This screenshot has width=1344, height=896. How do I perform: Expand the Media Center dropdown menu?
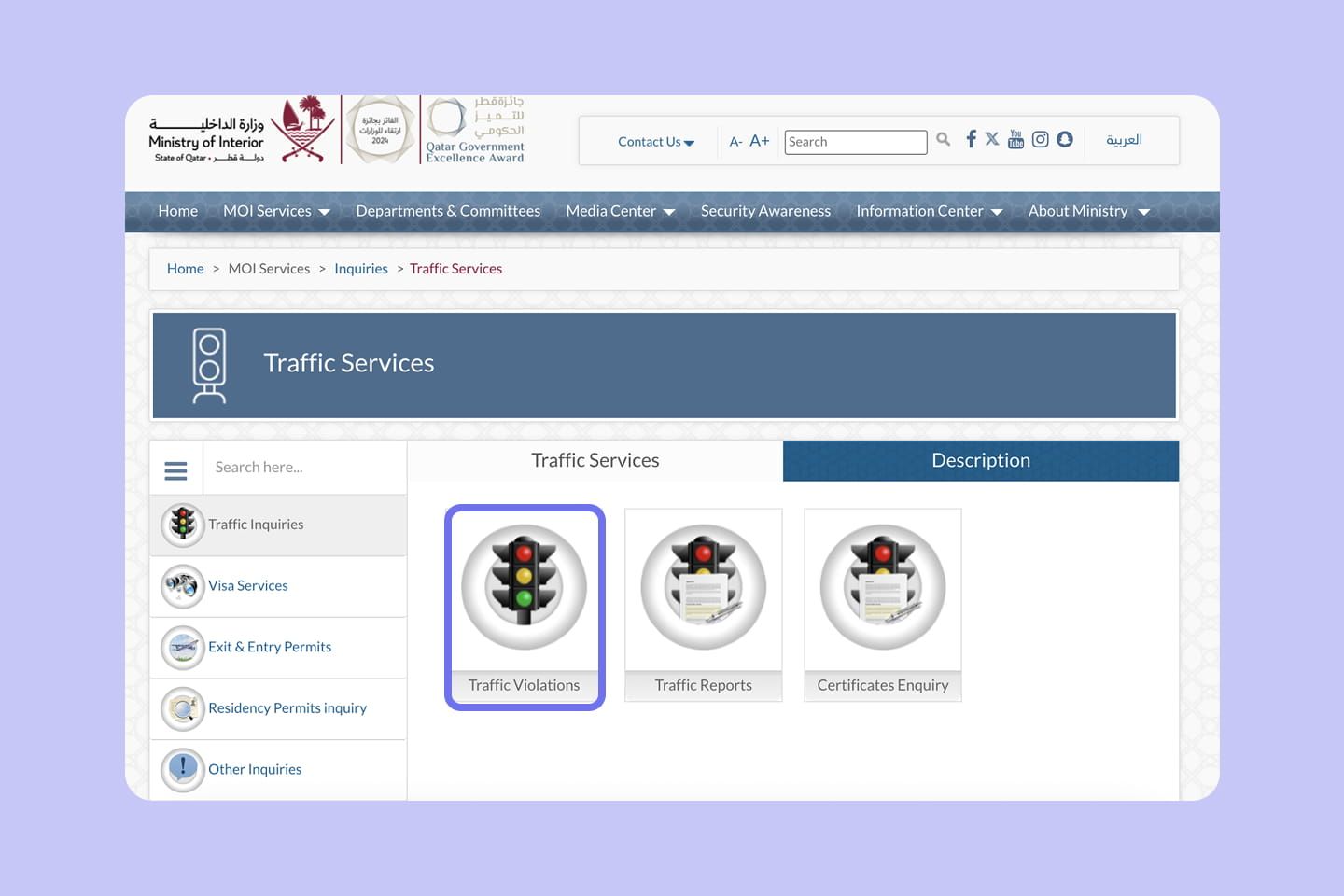620,212
